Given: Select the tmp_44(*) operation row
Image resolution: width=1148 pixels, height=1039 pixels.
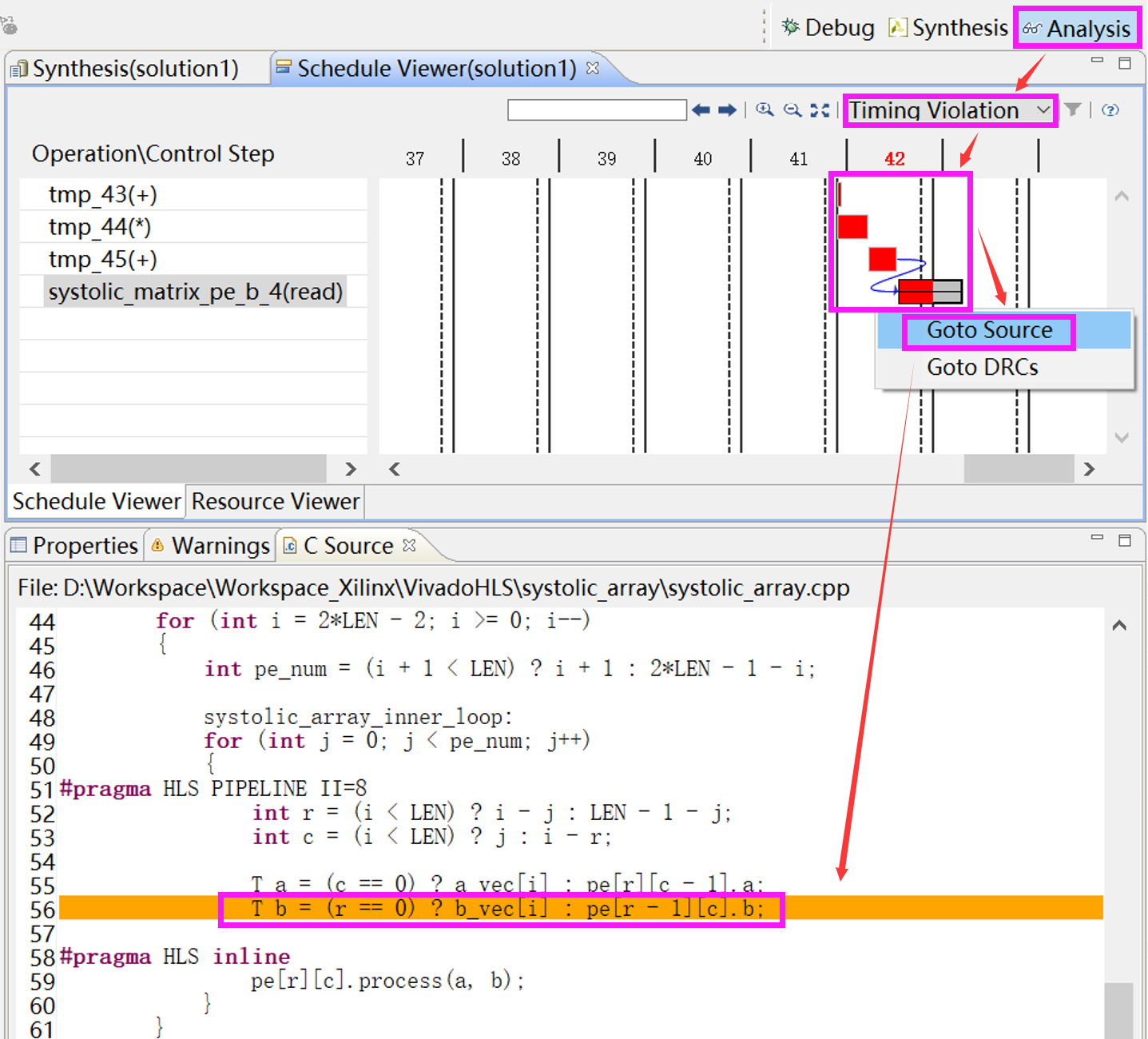Looking at the screenshot, I should pyautogui.click(x=100, y=227).
